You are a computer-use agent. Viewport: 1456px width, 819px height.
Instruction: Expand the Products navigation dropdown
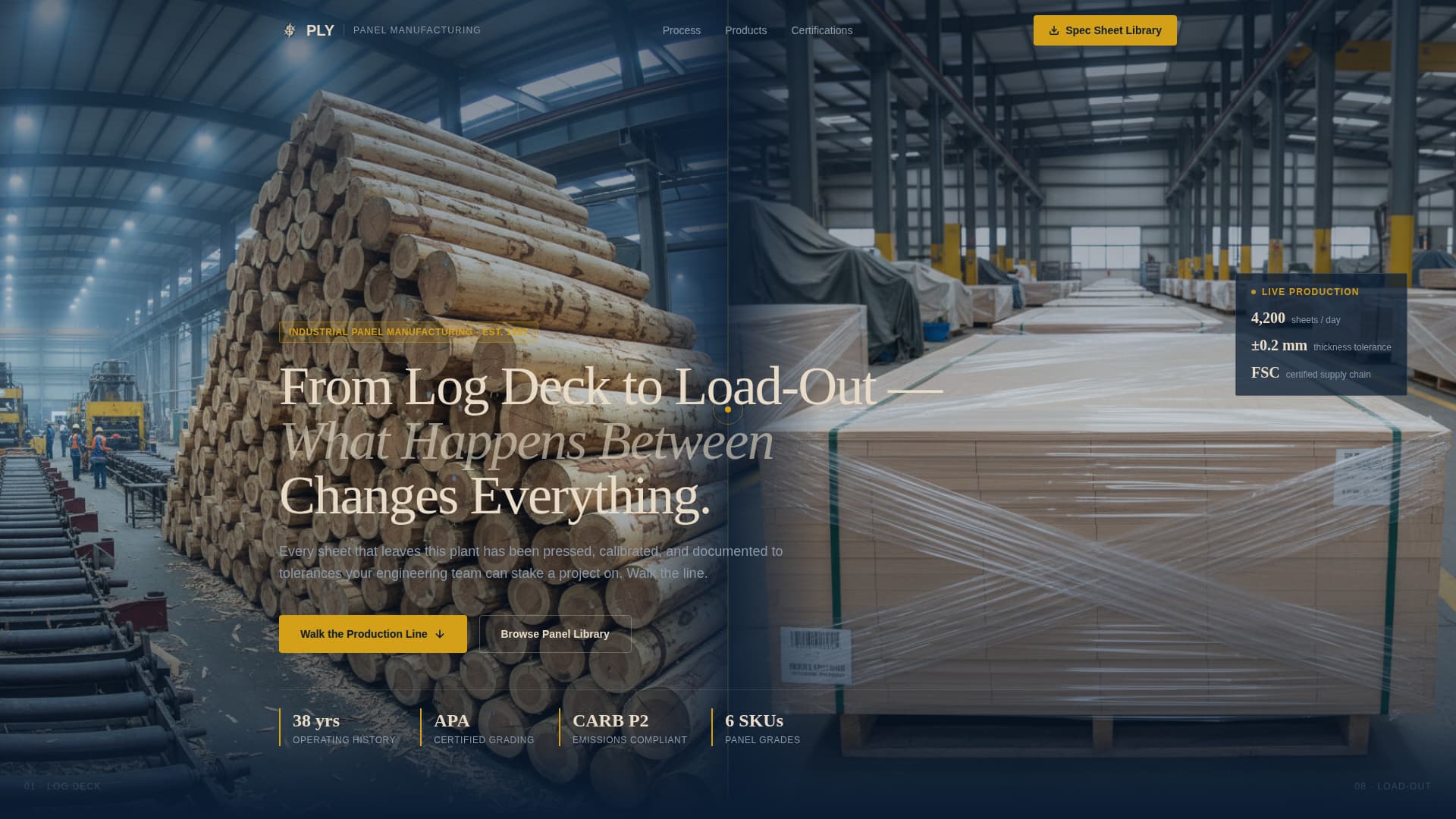coord(746,30)
